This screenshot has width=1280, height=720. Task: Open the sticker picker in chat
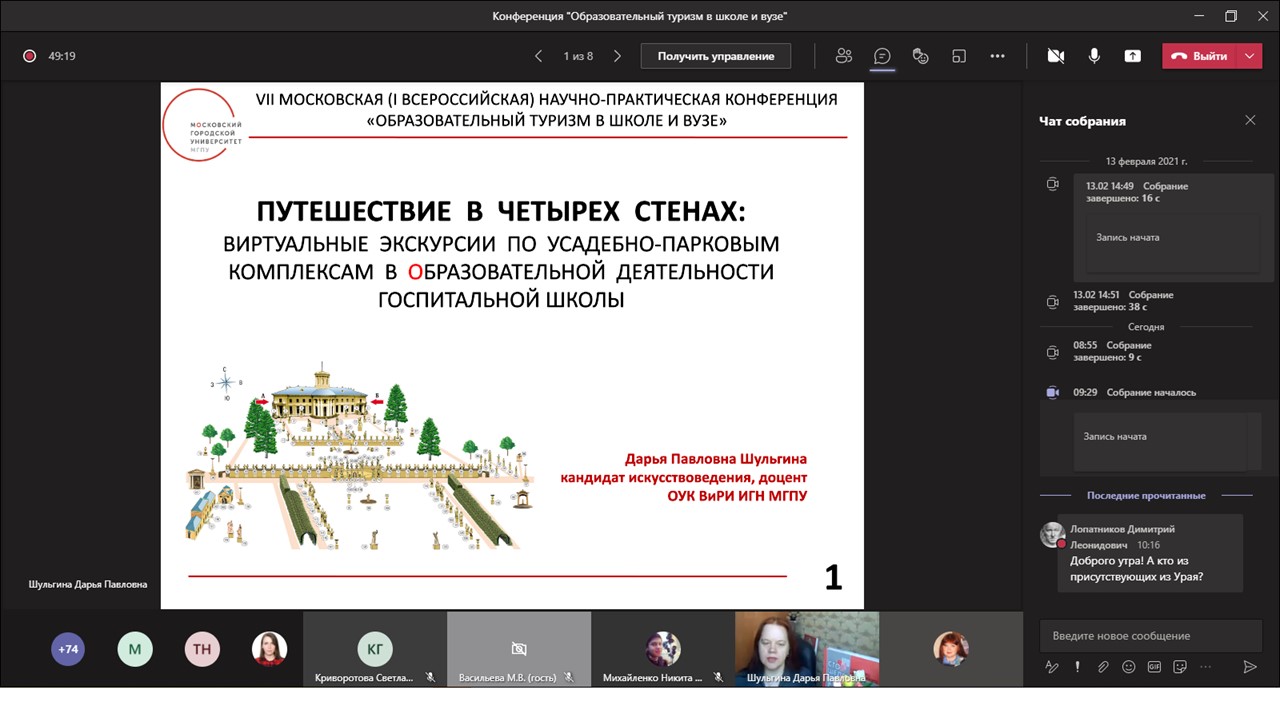(1180, 667)
